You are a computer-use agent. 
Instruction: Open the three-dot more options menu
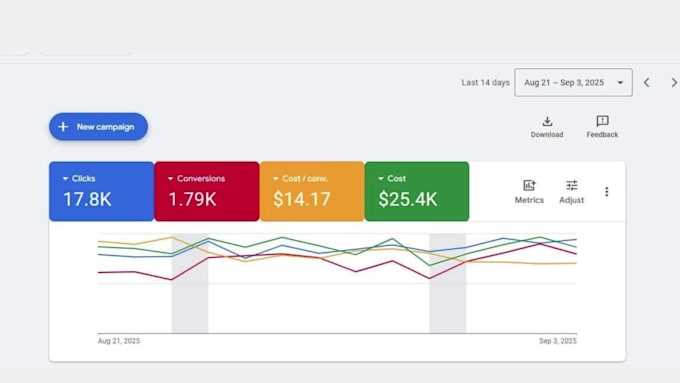point(607,192)
